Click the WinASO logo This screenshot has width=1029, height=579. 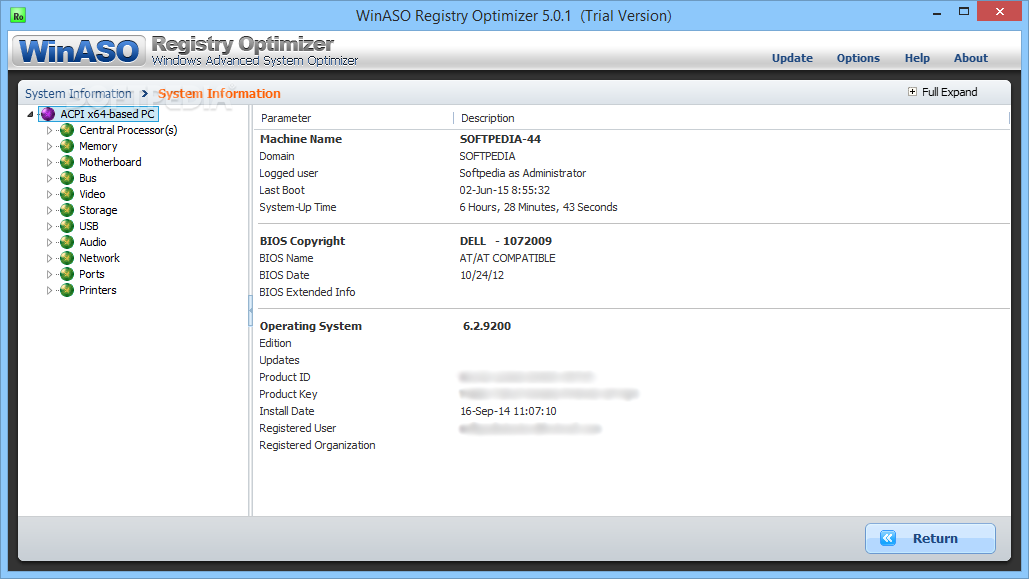(79, 51)
